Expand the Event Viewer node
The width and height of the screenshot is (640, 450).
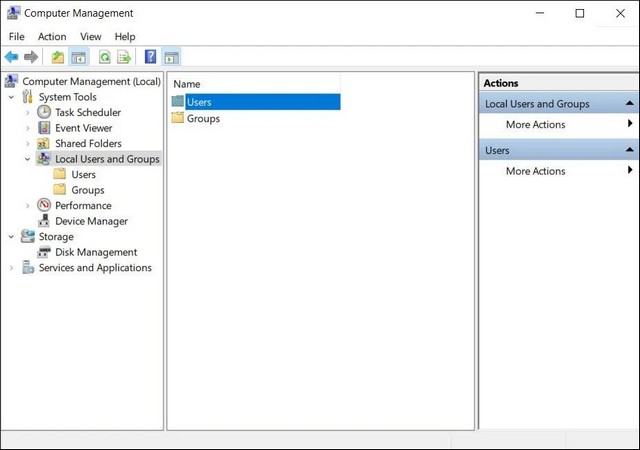[x=28, y=128]
